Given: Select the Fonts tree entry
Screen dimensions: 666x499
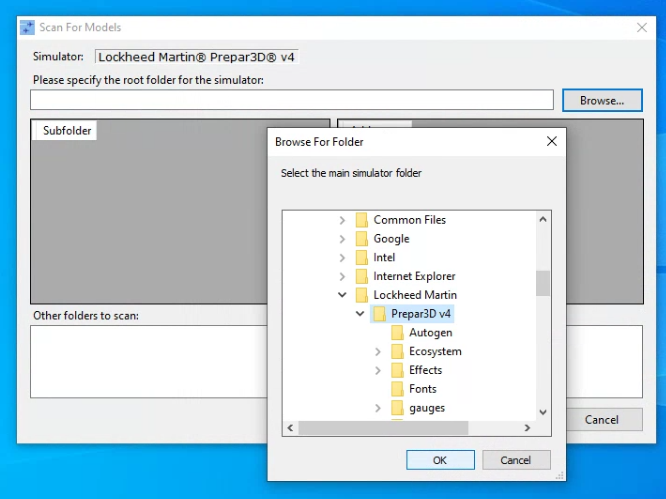Looking at the screenshot, I should pyautogui.click(x=423, y=389).
